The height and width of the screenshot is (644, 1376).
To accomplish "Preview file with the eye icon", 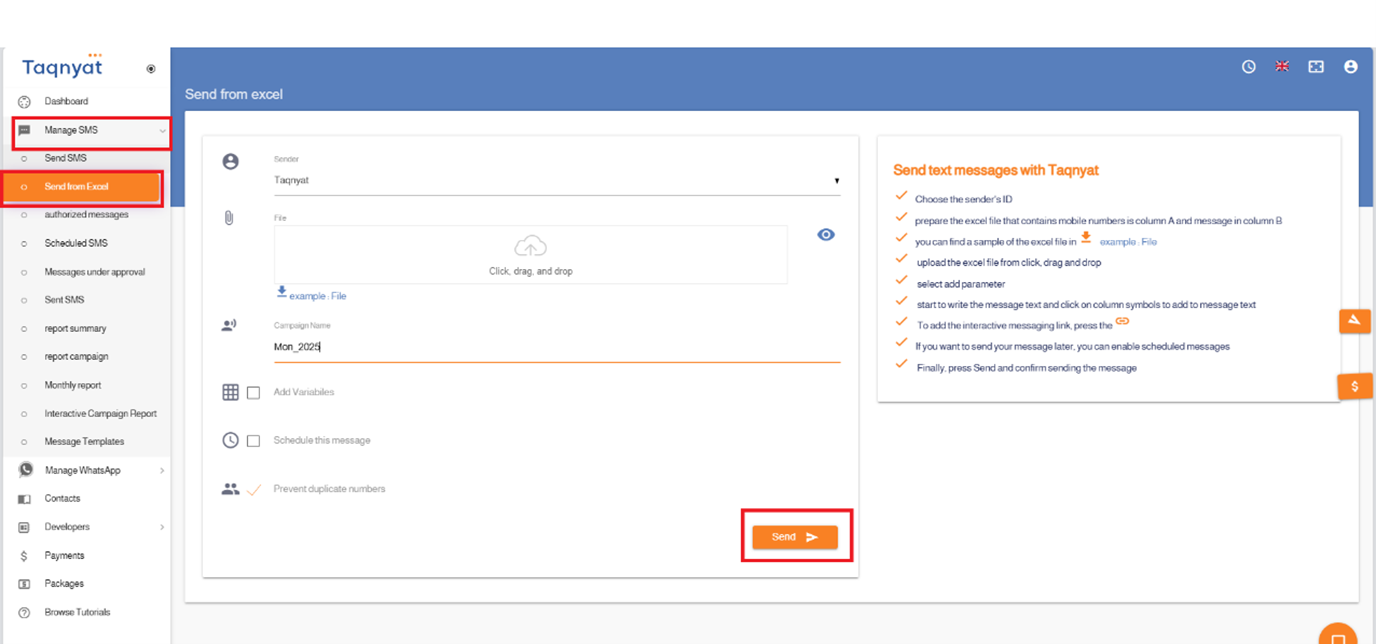I will point(826,235).
